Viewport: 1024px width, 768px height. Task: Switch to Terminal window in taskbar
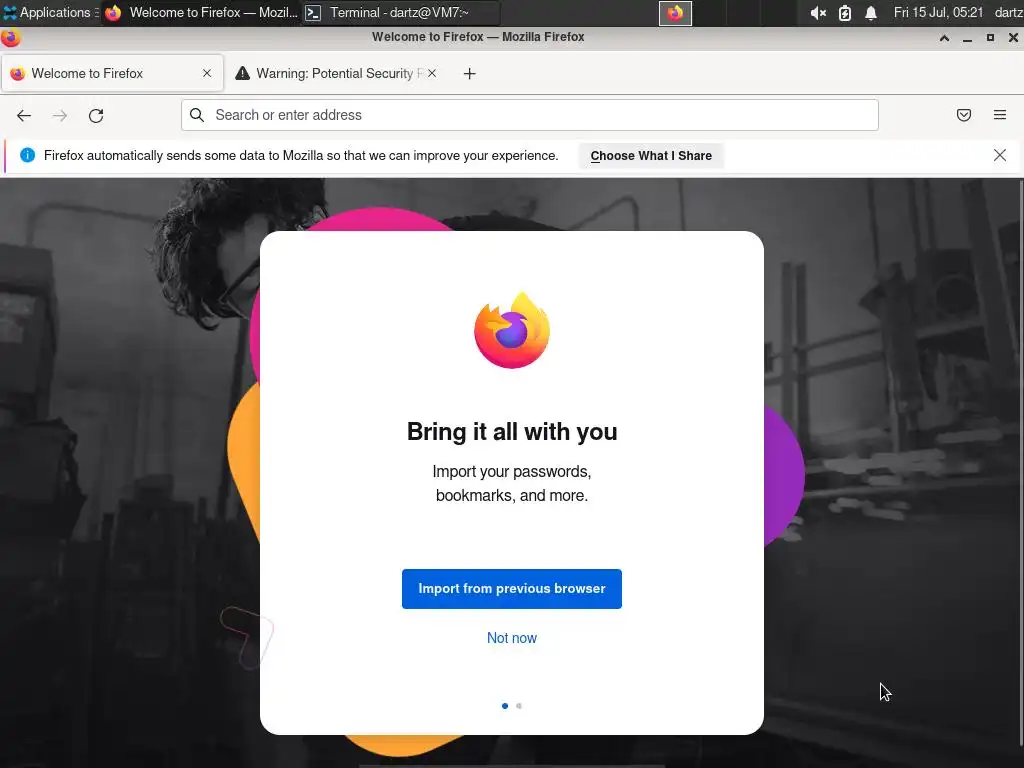click(x=401, y=12)
